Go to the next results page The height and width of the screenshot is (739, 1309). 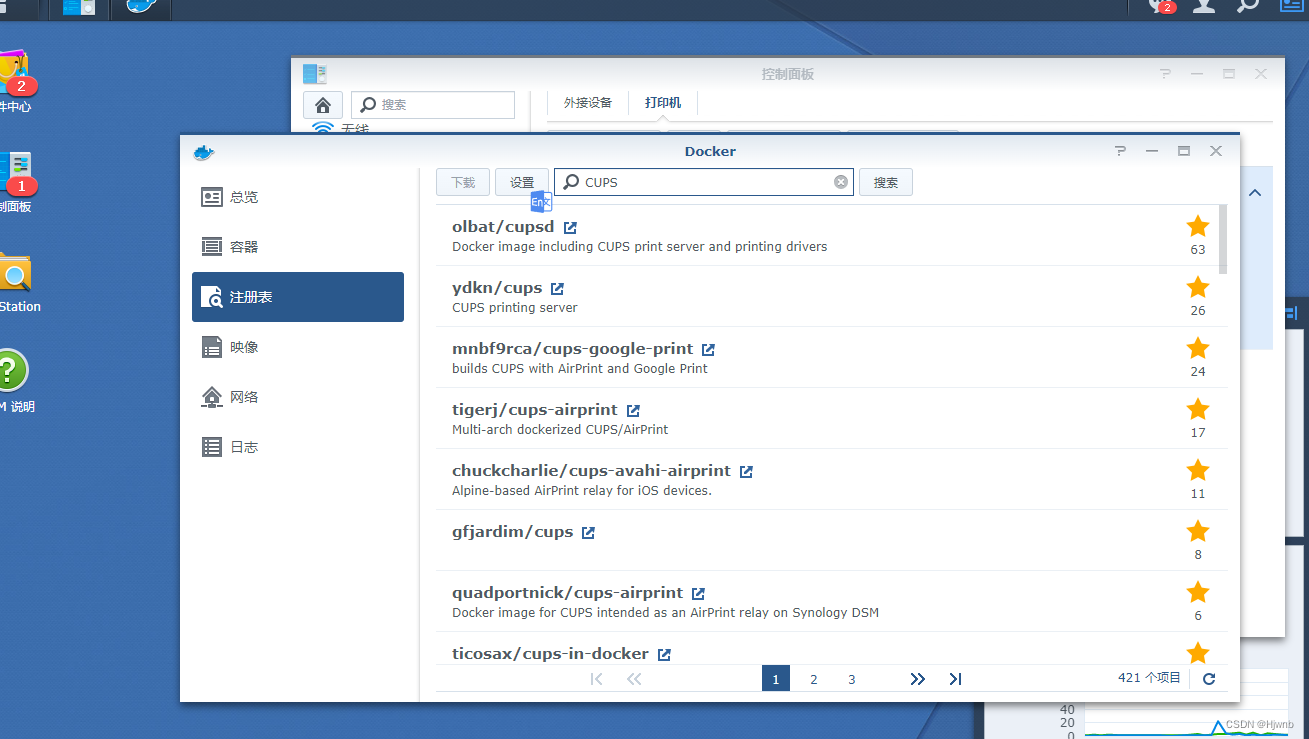point(918,679)
